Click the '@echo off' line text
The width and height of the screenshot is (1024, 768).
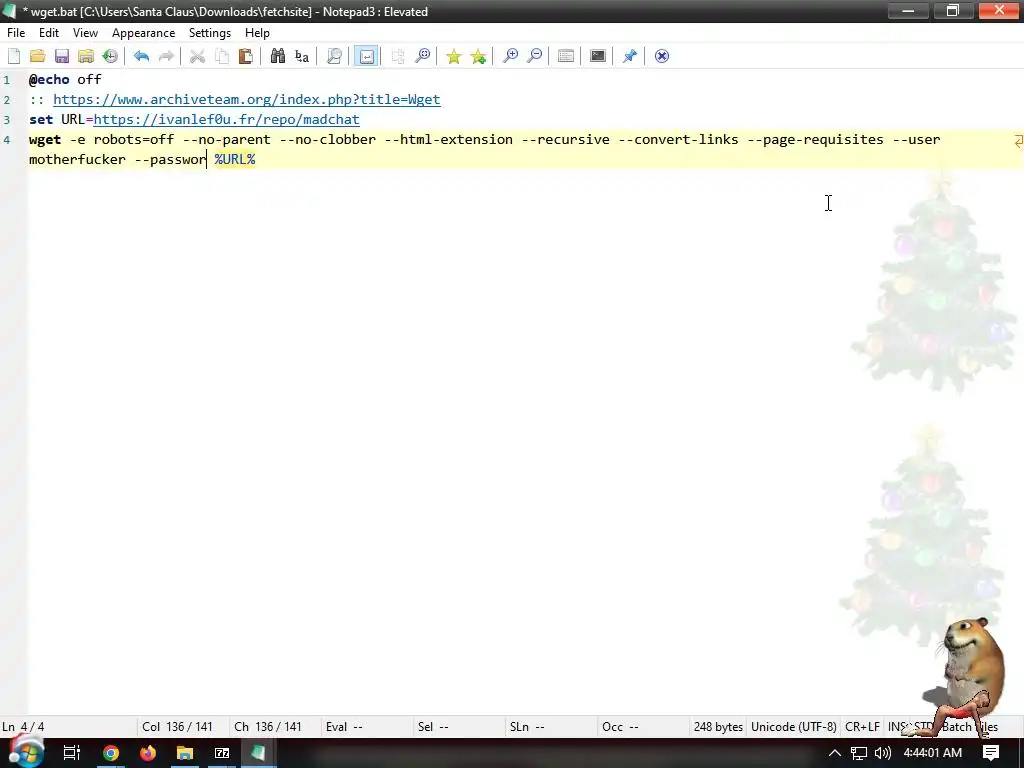point(65,80)
